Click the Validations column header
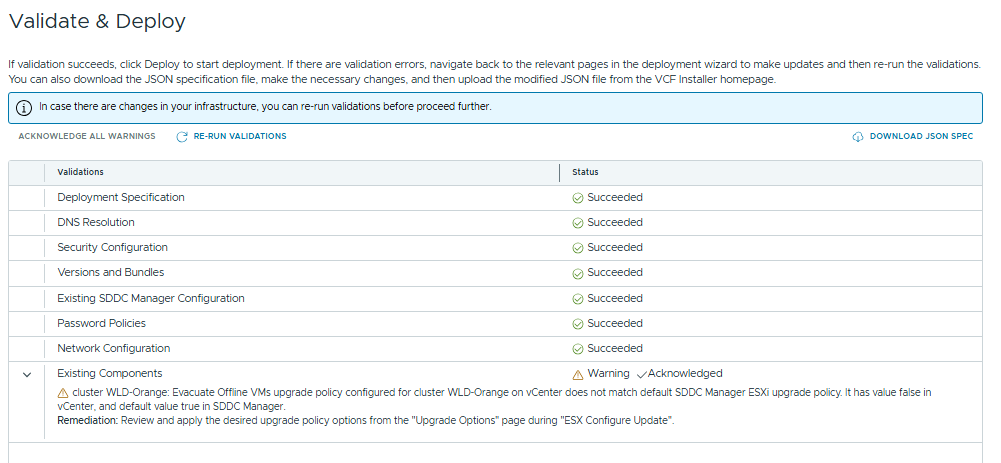 80,172
